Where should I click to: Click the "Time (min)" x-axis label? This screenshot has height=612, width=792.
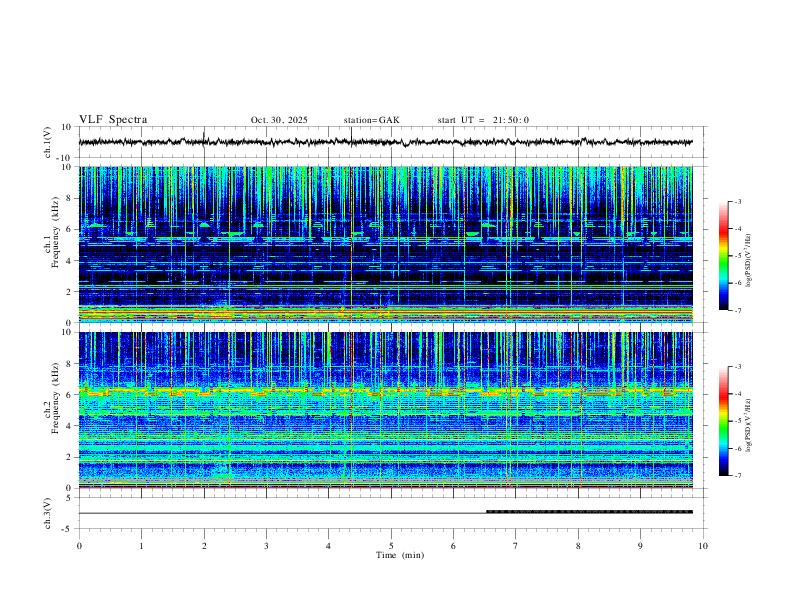400,555
